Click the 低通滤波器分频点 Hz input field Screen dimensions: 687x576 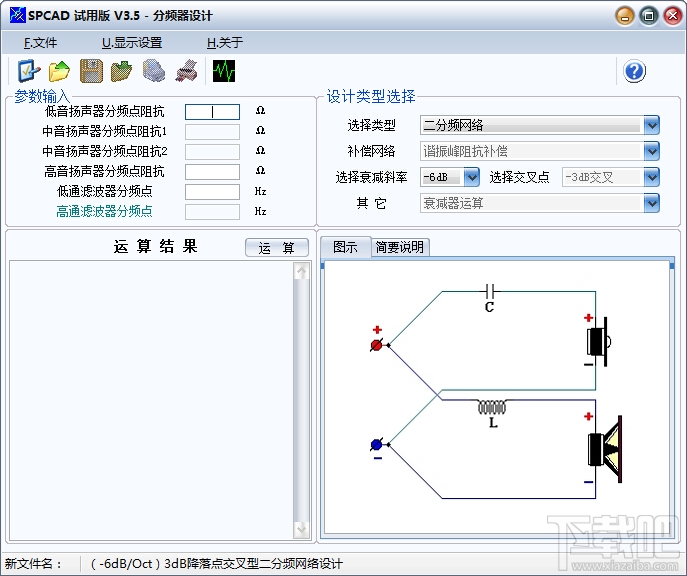pyautogui.click(x=212, y=192)
